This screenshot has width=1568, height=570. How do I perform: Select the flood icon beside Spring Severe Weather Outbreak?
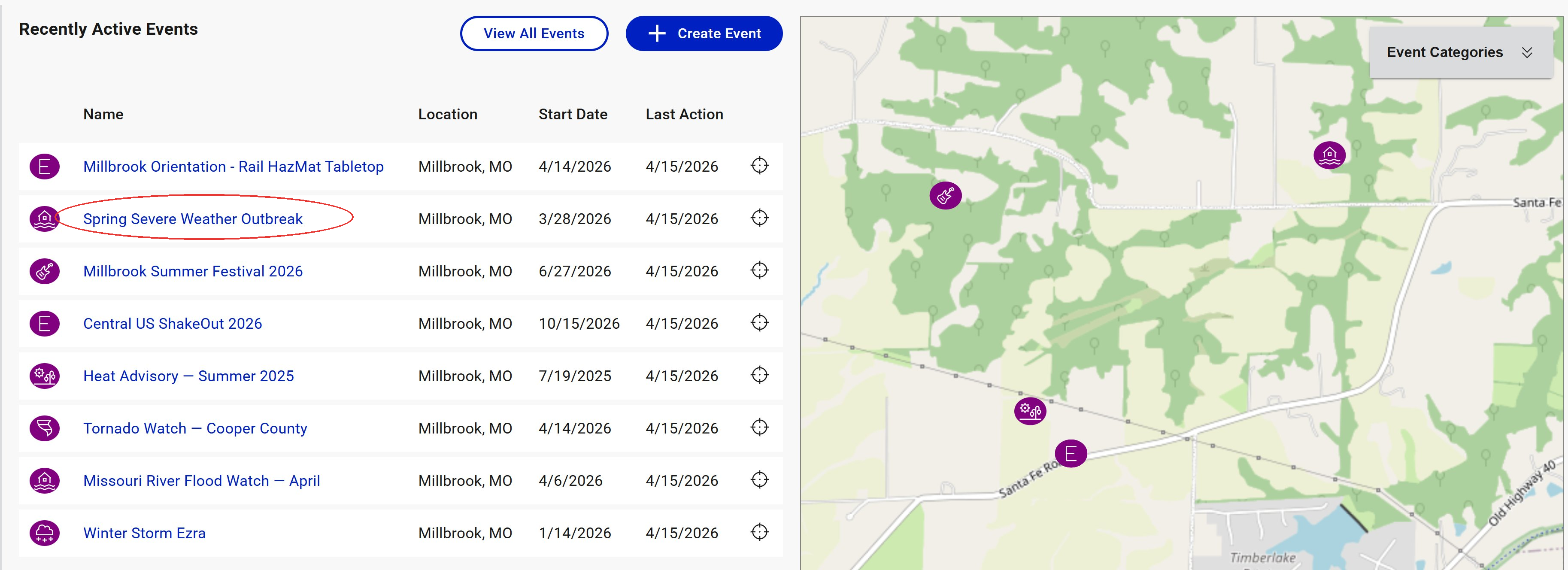(x=45, y=218)
